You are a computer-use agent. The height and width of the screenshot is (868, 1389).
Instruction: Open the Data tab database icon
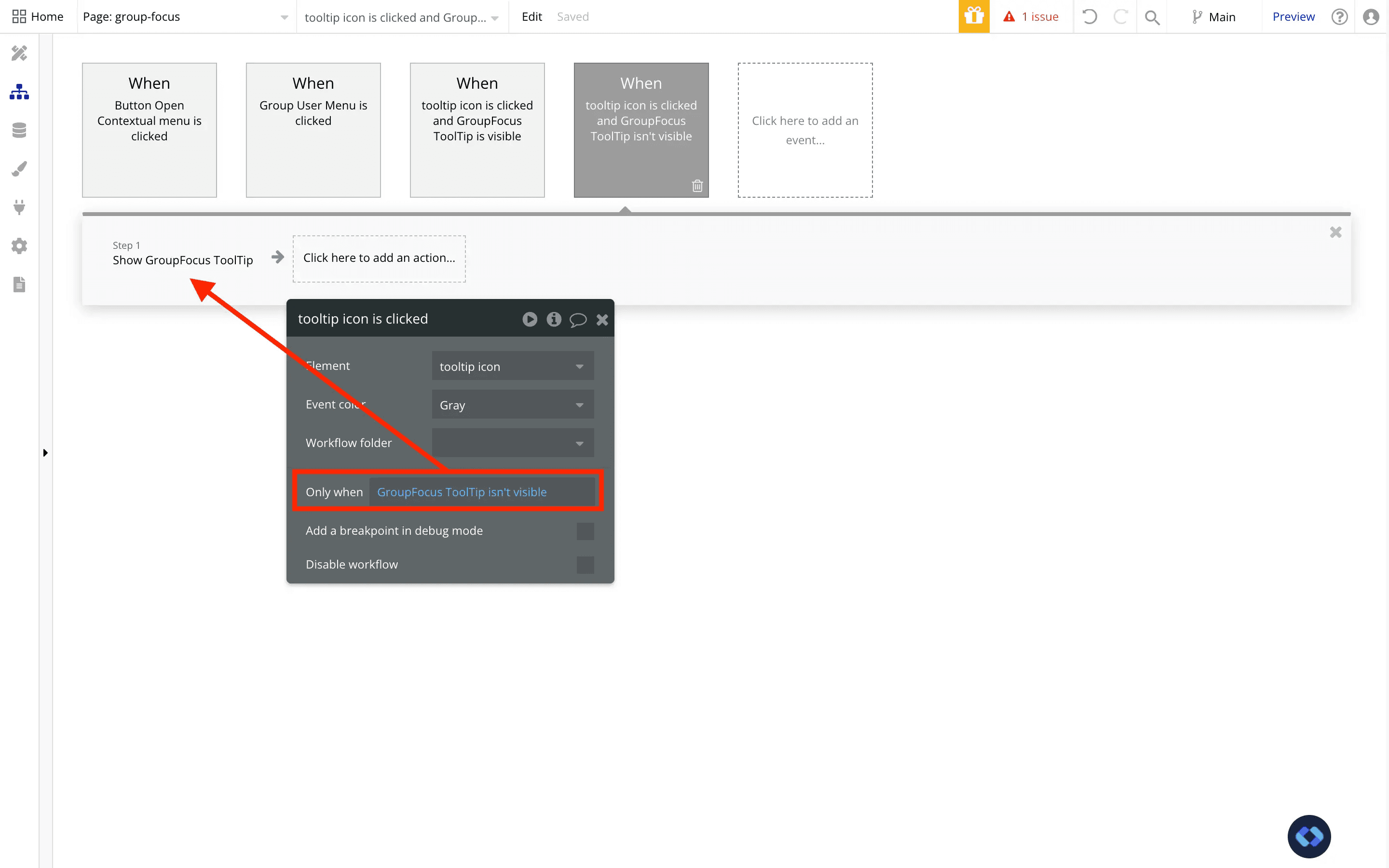coord(19,130)
